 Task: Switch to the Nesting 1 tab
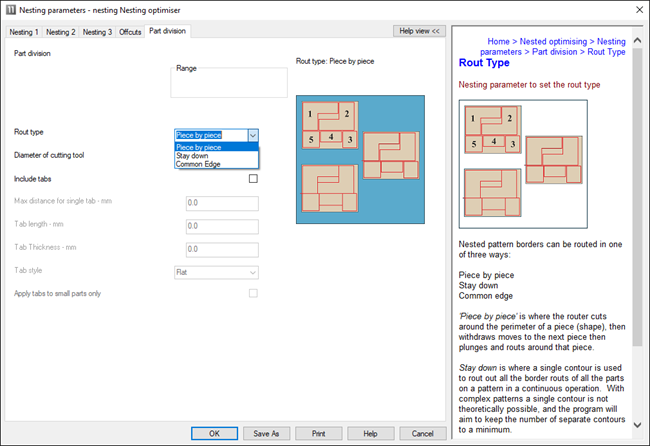24,32
